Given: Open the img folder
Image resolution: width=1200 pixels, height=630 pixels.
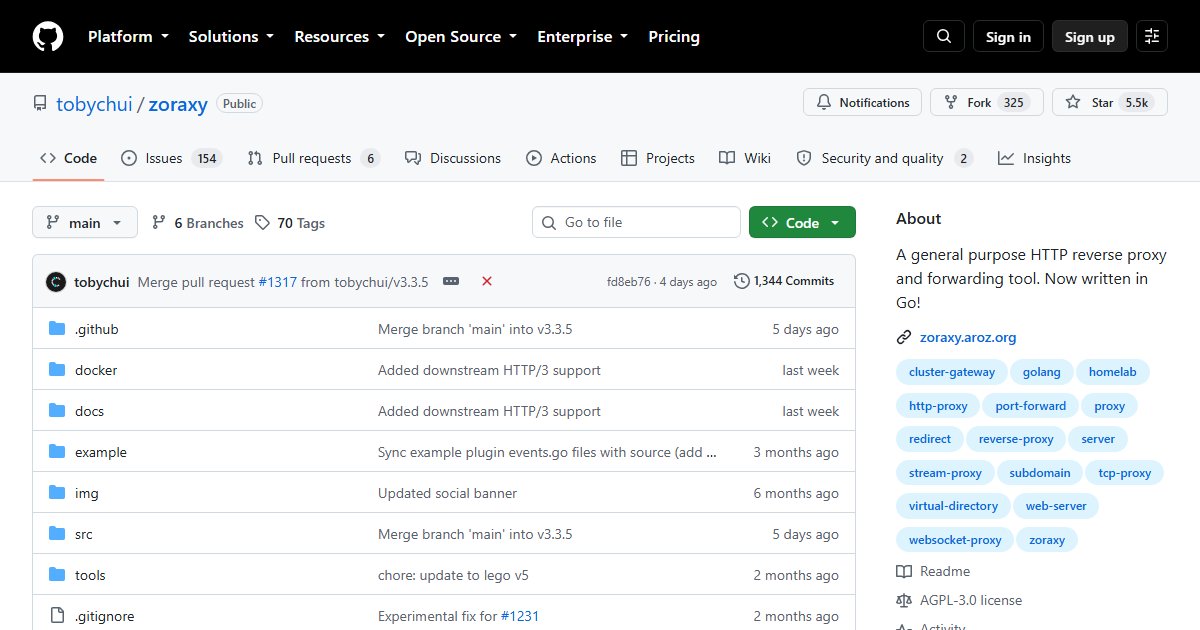Looking at the screenshot, I should click(x=87, y=493).
